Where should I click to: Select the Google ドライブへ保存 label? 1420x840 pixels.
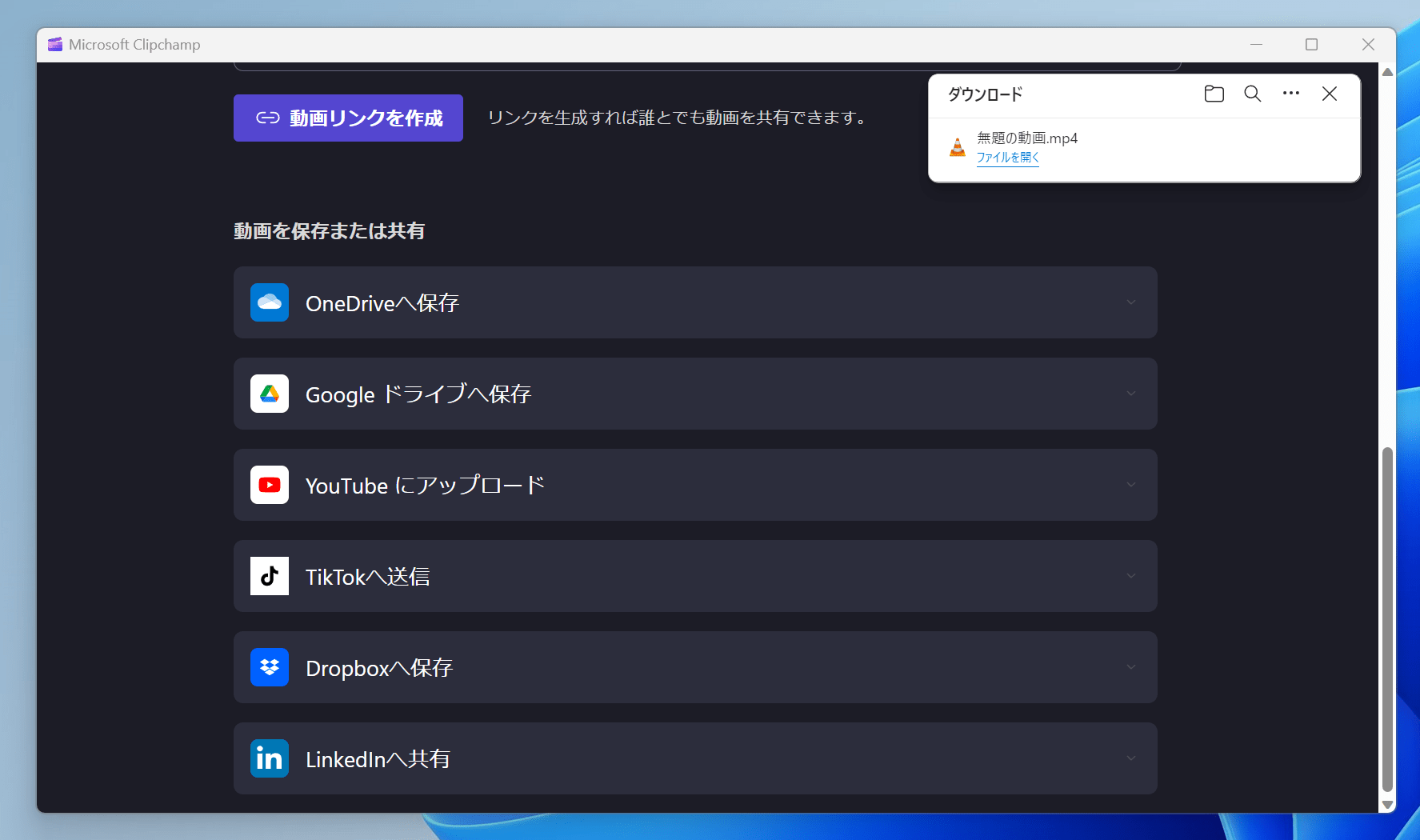pos(418,394)
